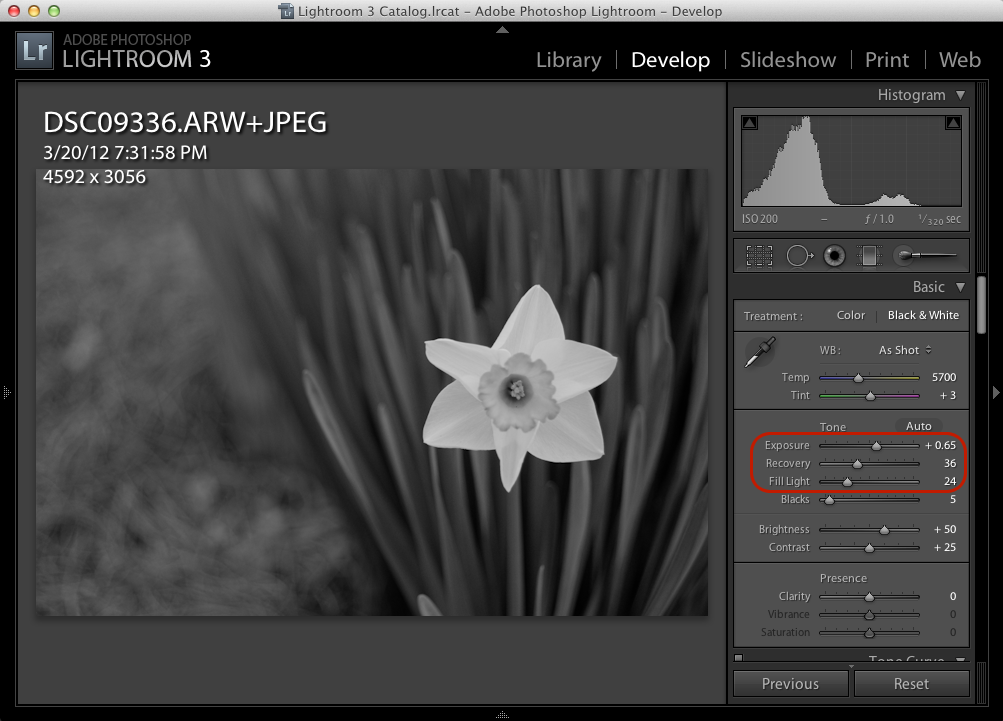Select the Spot Removal tool

[798, 256]
